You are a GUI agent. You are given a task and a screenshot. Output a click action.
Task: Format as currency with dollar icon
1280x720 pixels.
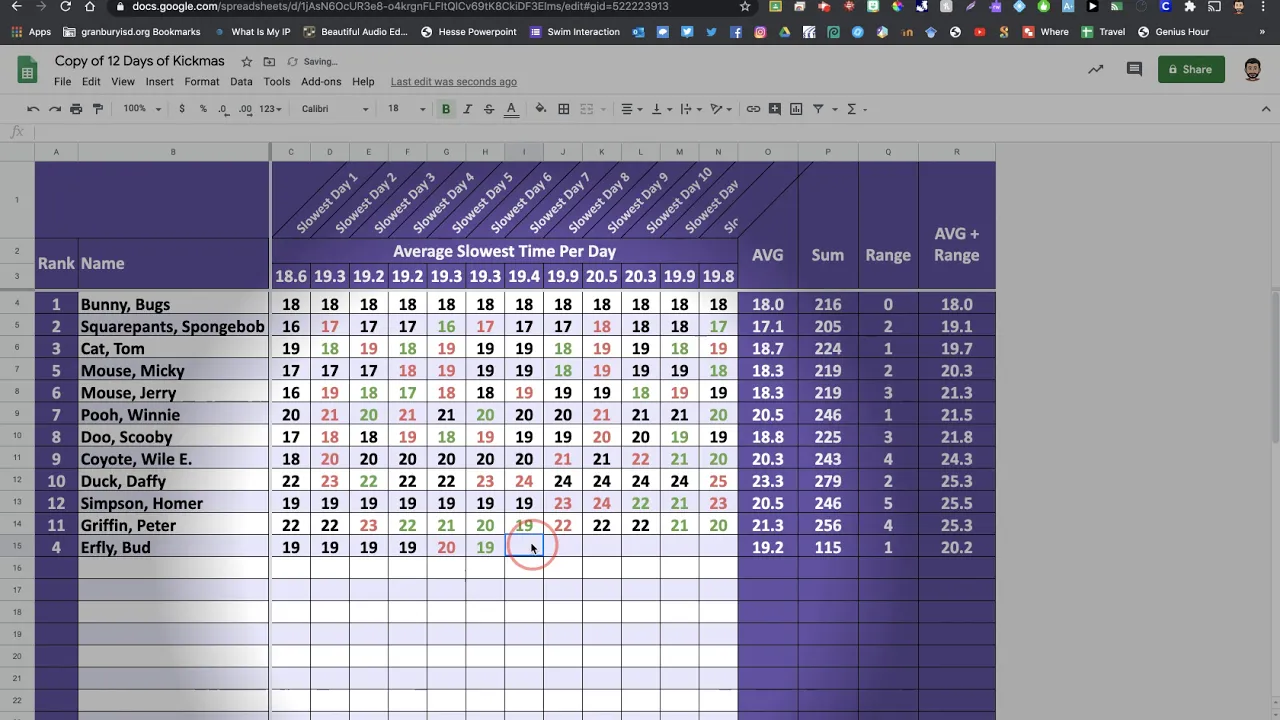pyautogui.click(x=181, y=109)
